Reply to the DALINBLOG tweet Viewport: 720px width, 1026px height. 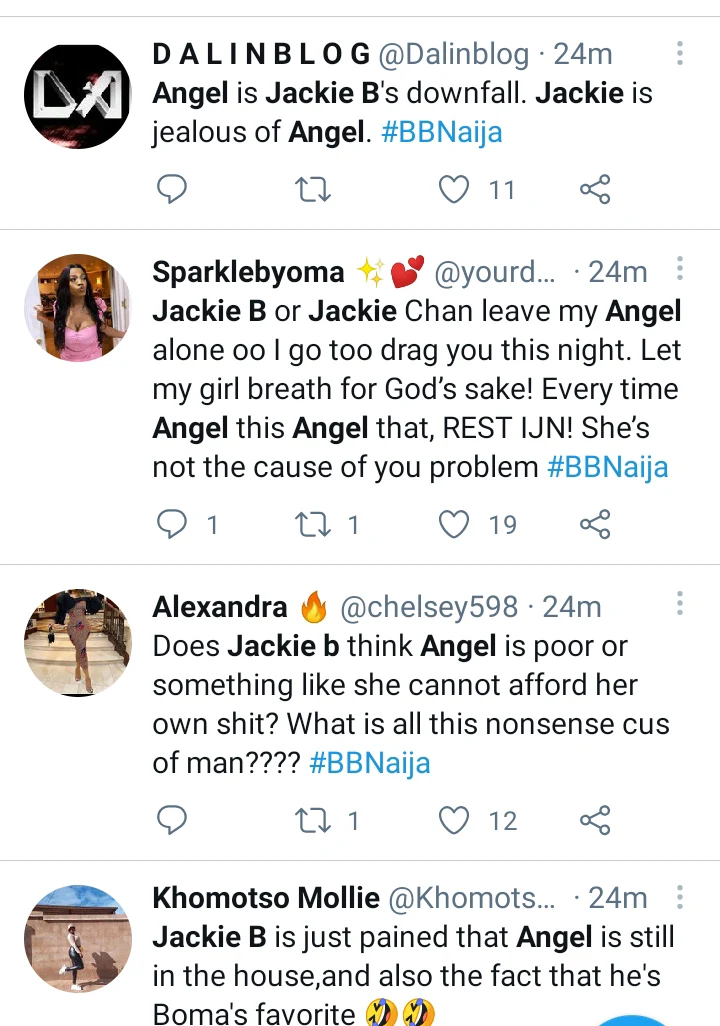[x=174, y=189]
